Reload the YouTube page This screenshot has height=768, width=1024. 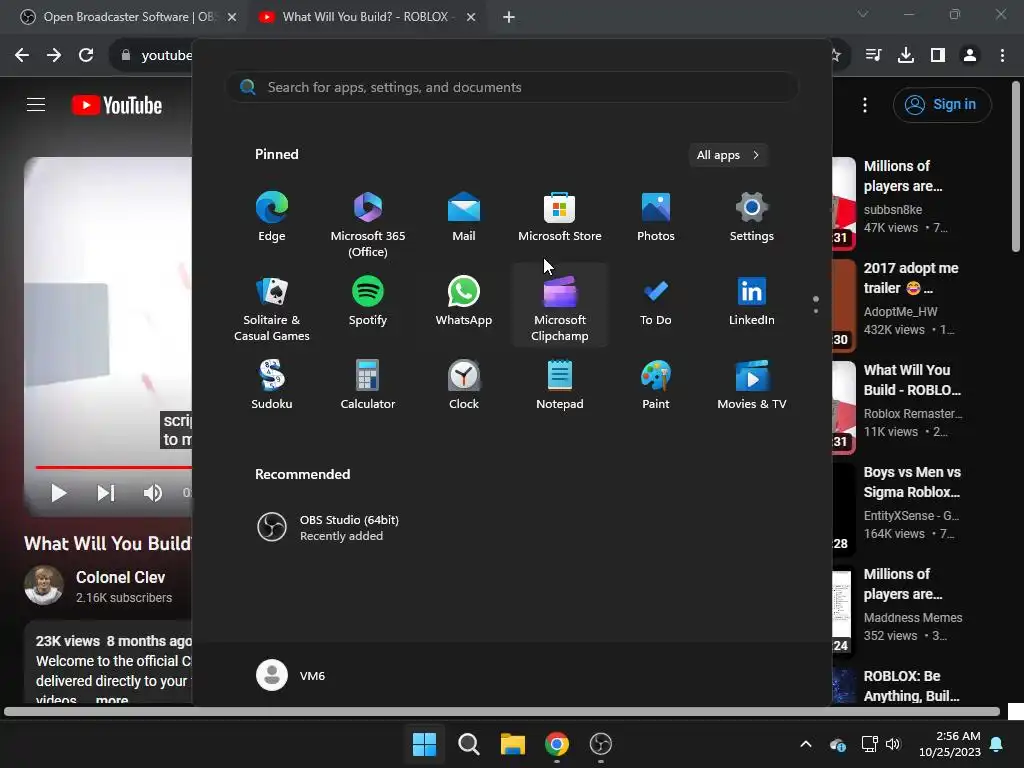click(x=86, y=56)
